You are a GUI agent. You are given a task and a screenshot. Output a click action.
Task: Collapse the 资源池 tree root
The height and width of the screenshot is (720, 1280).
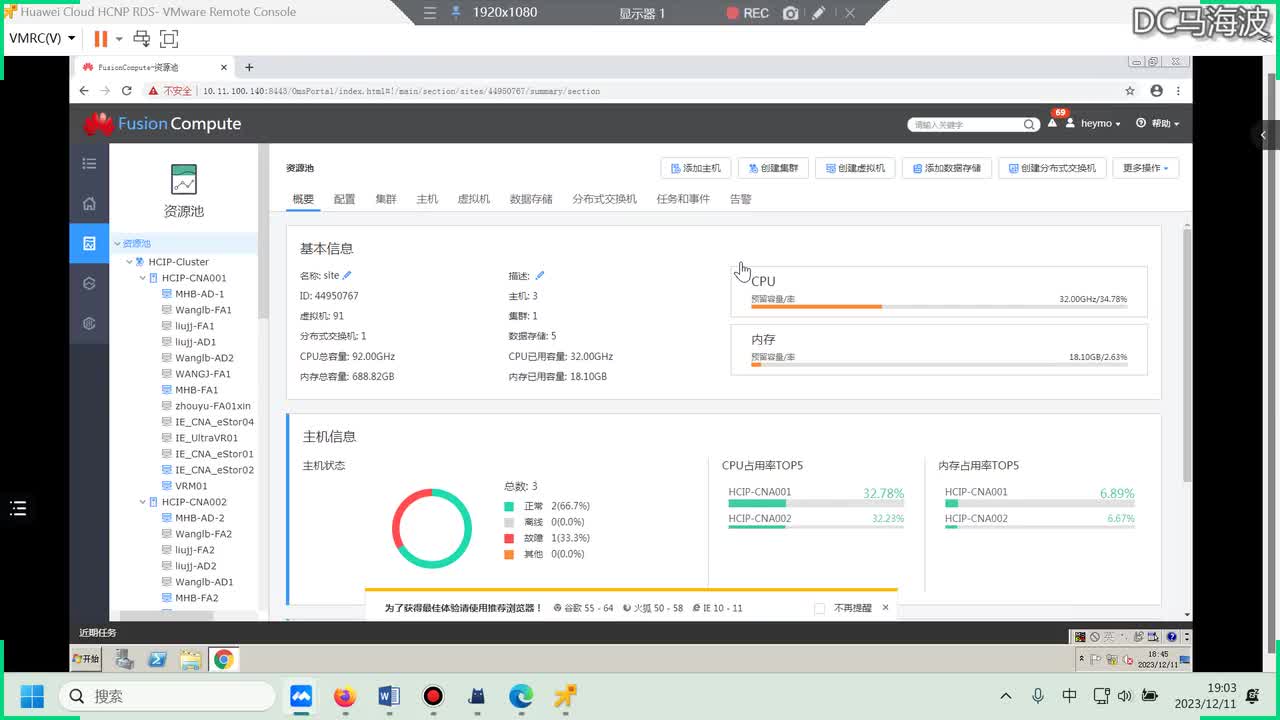coord(117,243)
